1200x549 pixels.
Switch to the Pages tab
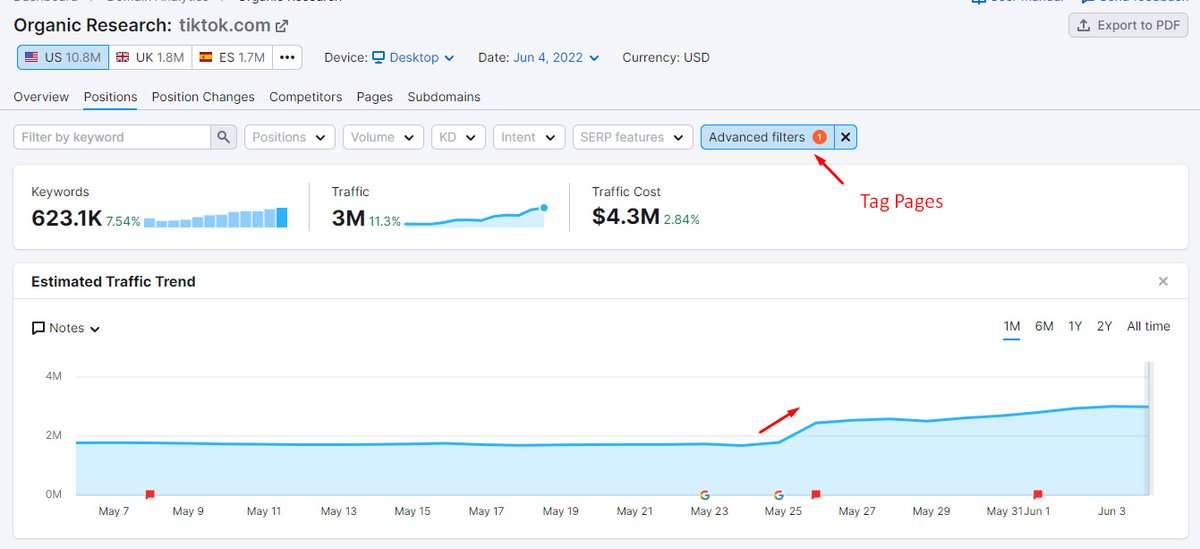coord(375,97)
